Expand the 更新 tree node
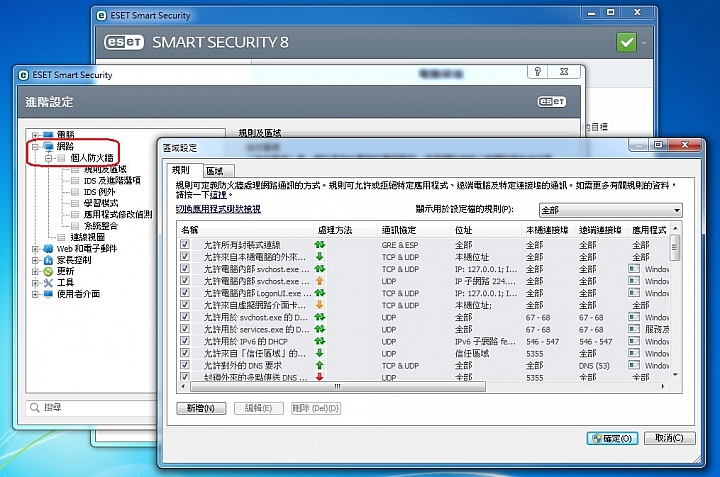 (35, 272)
